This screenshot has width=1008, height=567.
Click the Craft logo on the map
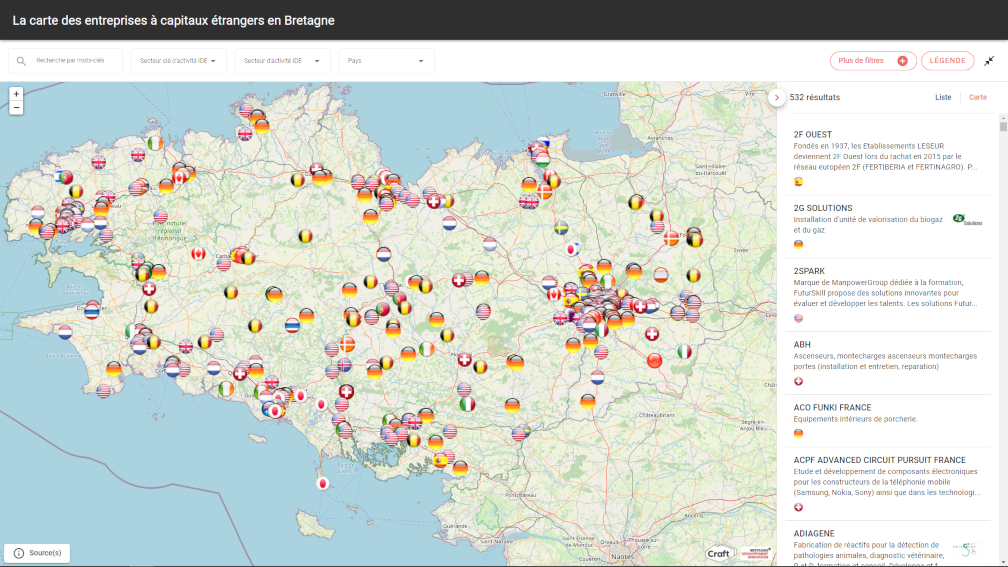click(718, 554)
